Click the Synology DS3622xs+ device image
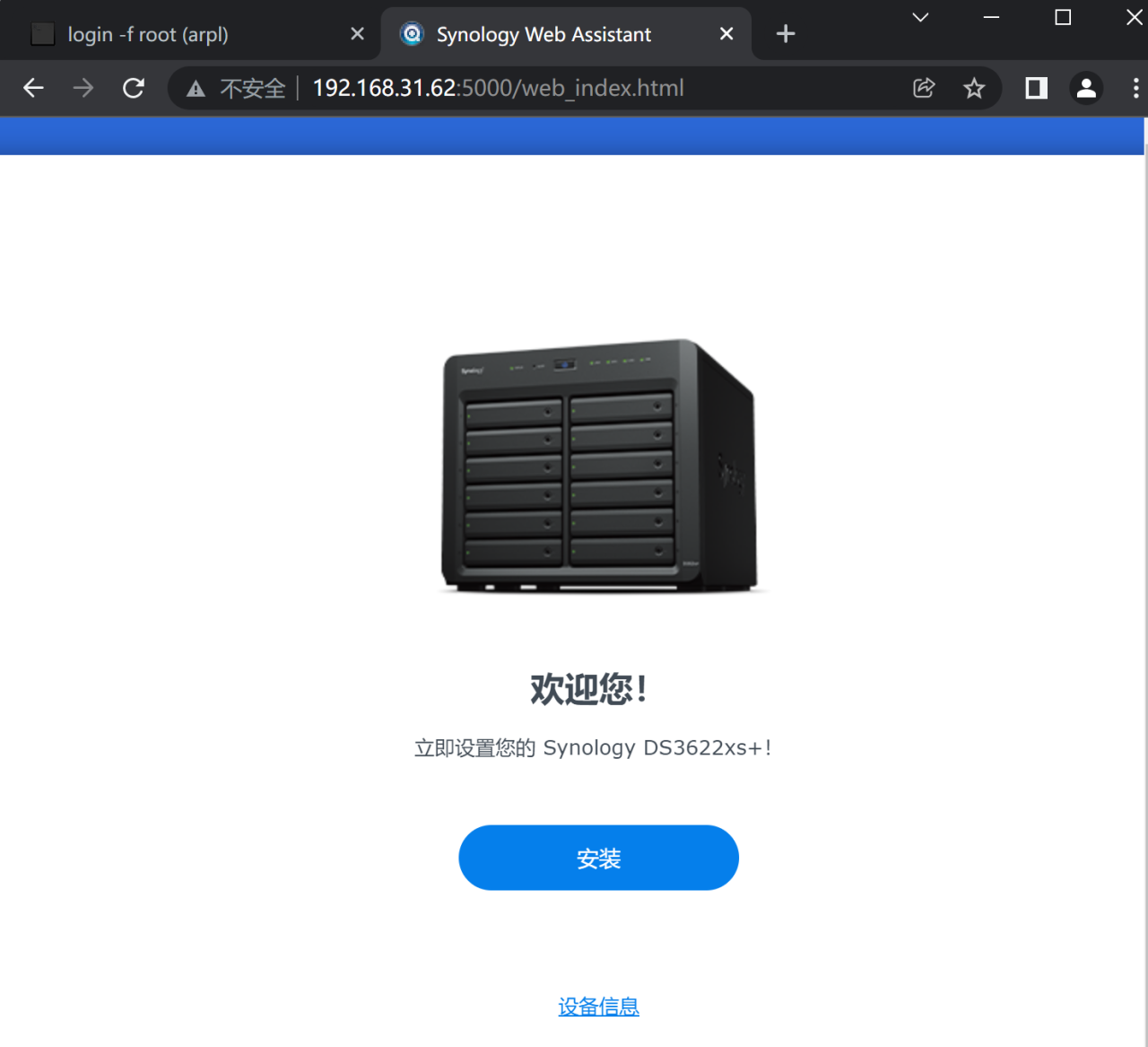Screen dimensions: 1148x1047 (599, 467)
